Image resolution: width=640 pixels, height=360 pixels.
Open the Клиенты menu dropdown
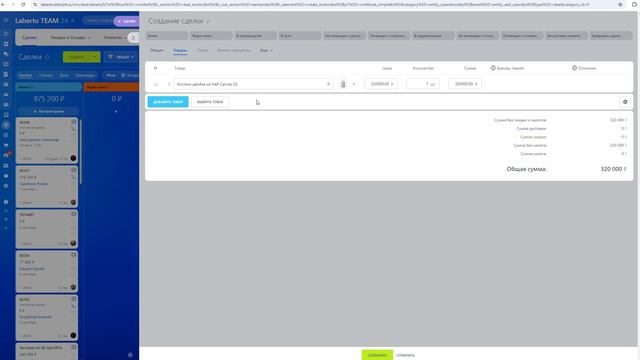coord(115,38)
